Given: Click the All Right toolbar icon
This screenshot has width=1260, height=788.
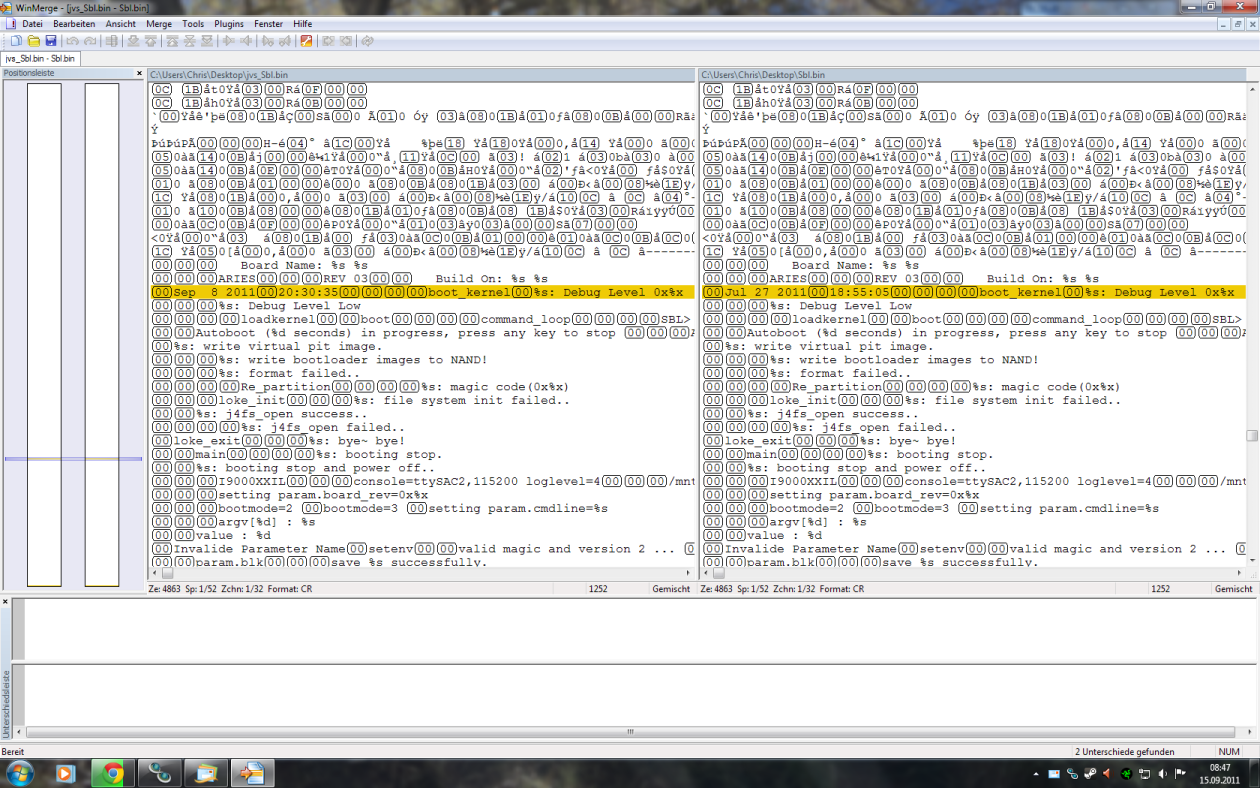Looking at the screenshot, I should (329, 41).
